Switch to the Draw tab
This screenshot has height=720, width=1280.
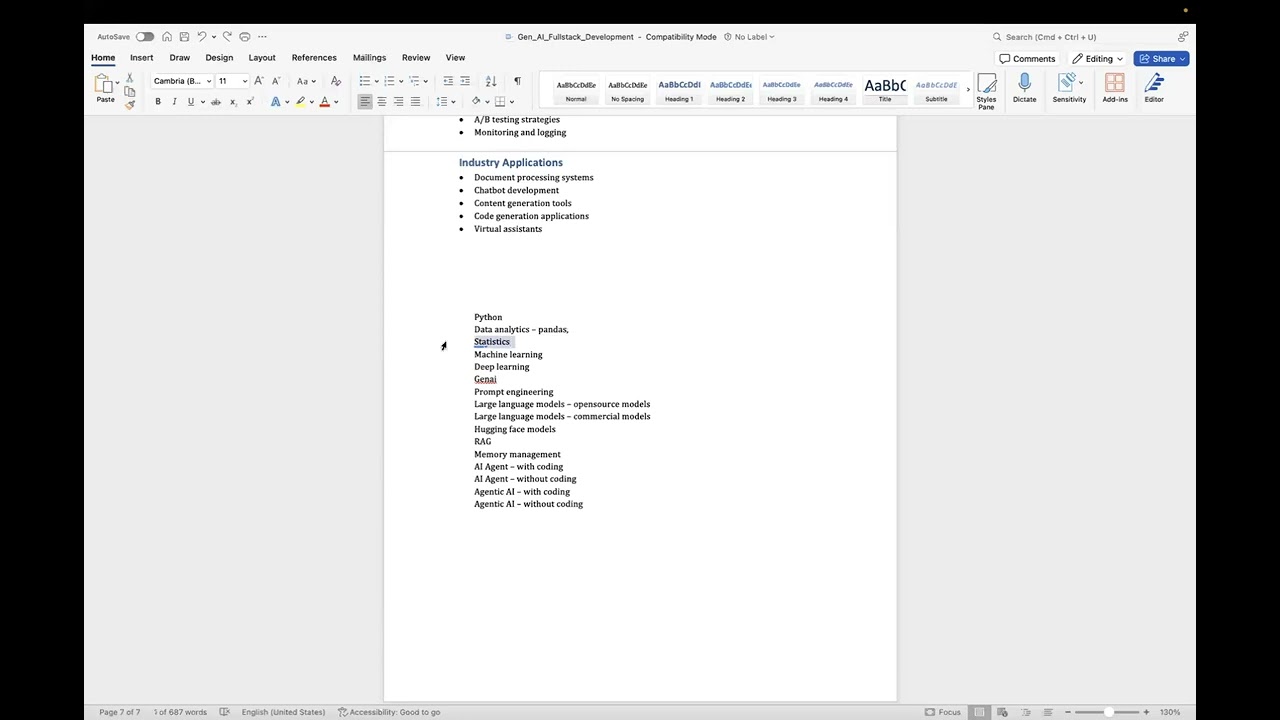(179, 58)
